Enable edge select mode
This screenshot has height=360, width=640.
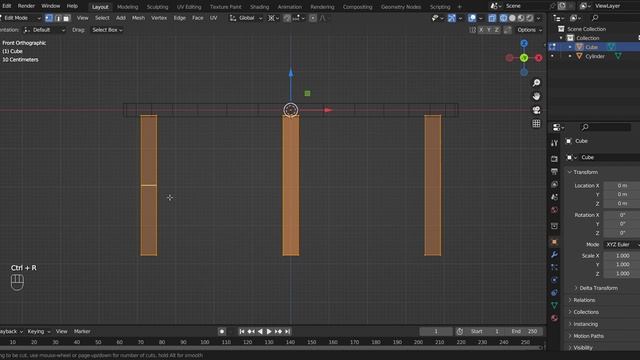click(58, 18)
